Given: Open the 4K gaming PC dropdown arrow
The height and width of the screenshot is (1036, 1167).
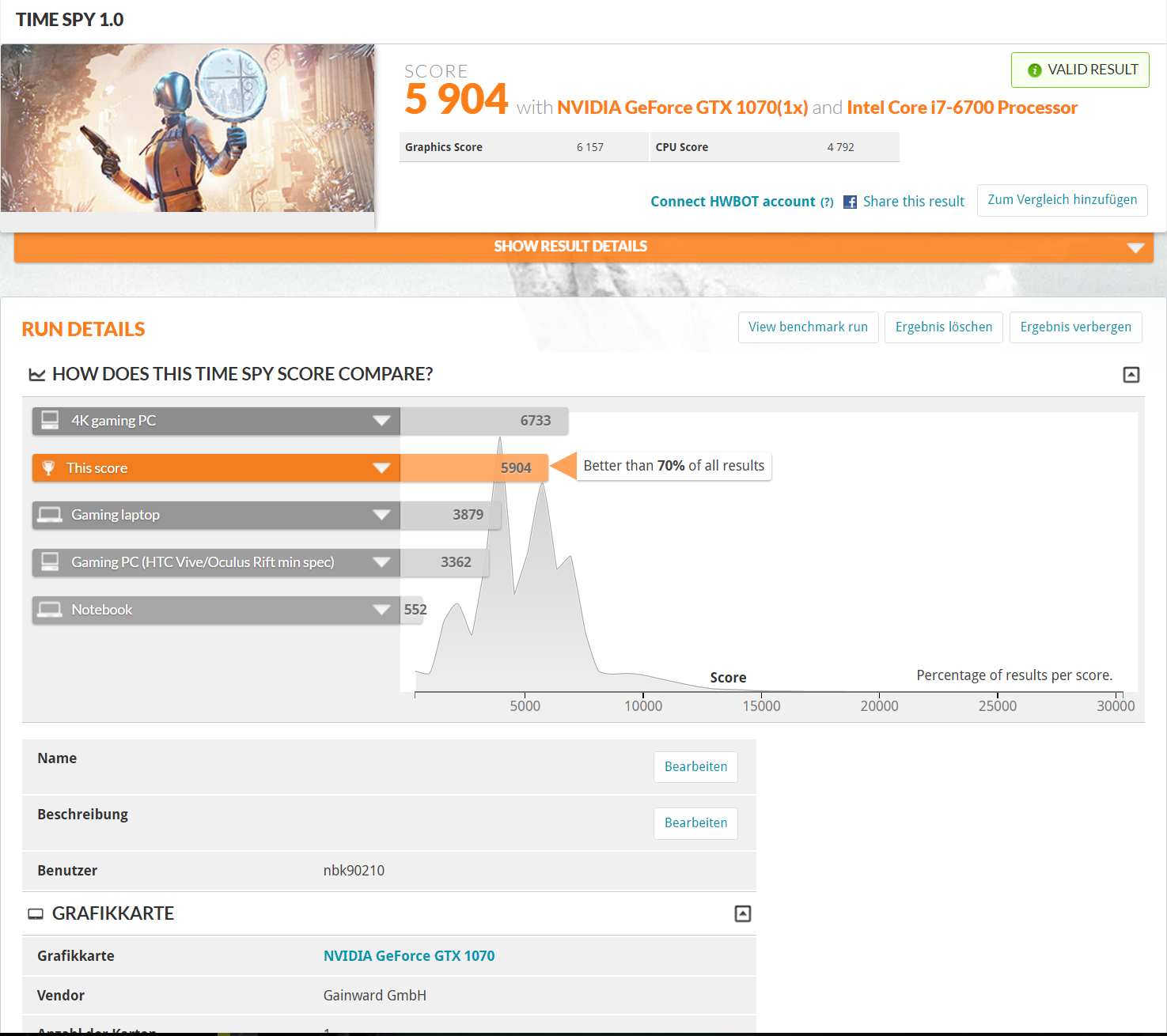Looking at the screenshot, I should (381, 421).
